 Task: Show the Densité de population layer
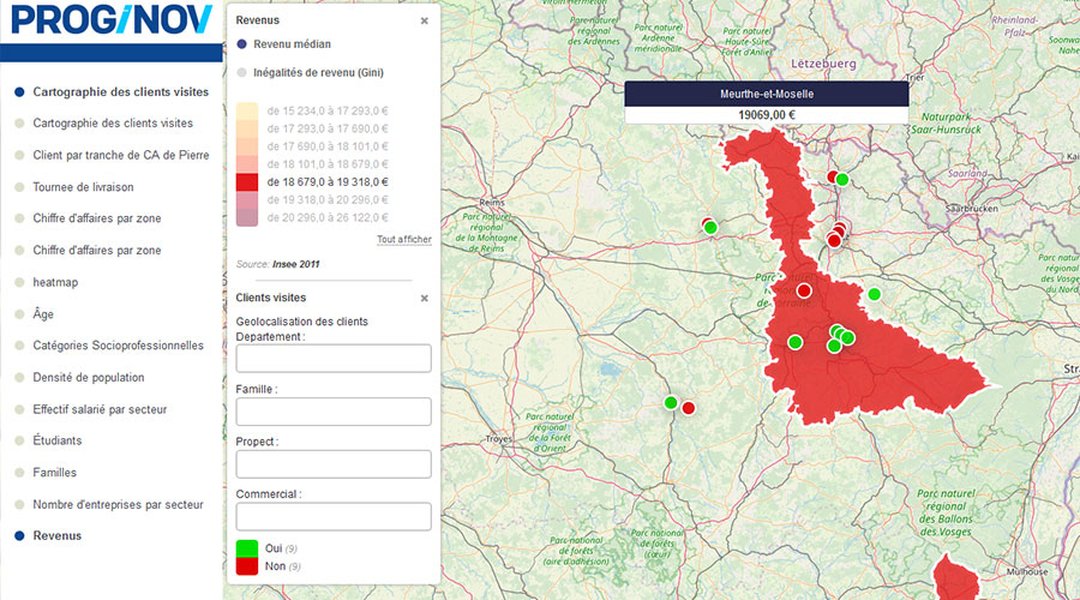pyautogui.click(x=89, y=377)
